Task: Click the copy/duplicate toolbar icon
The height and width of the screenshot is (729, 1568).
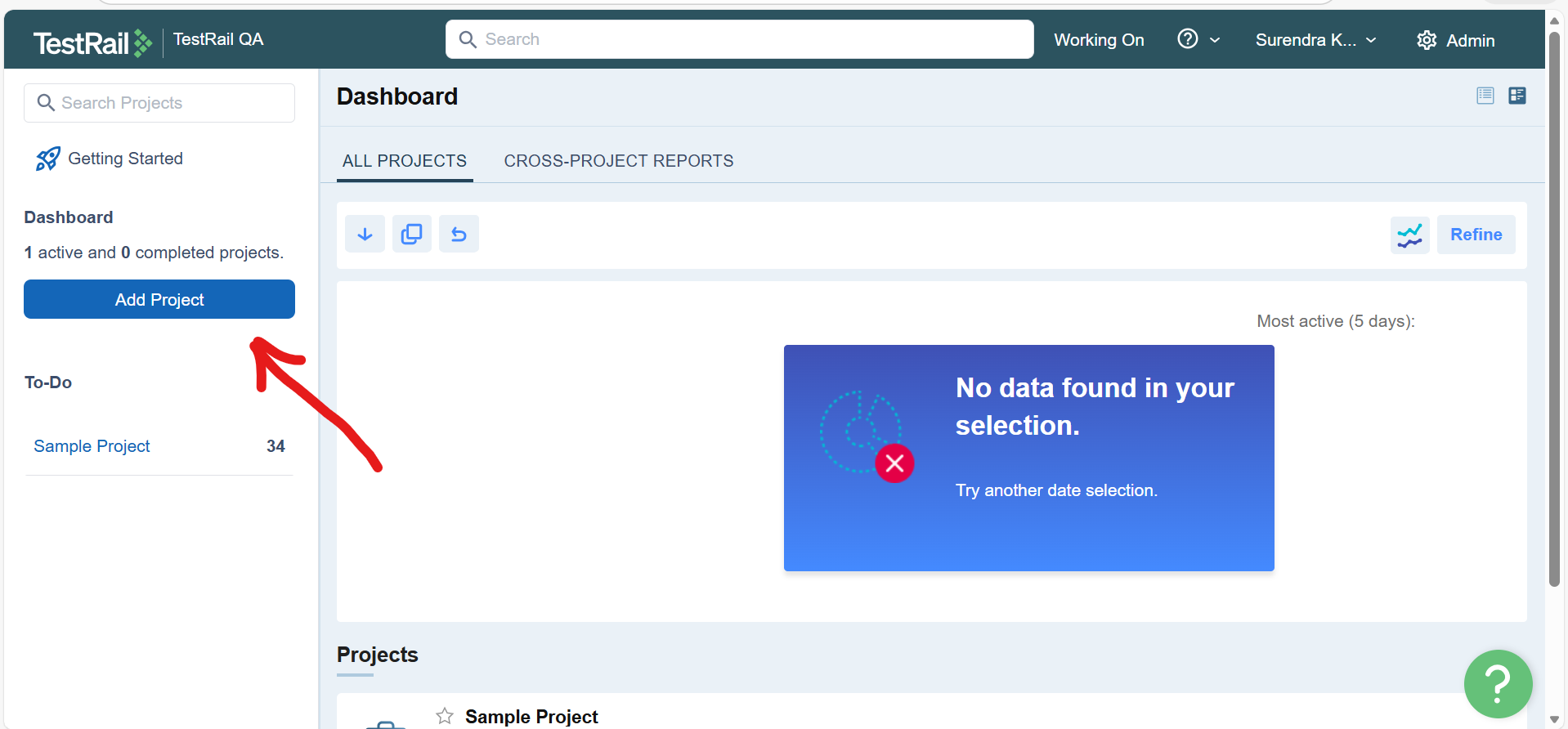Action: coord(412,235)
